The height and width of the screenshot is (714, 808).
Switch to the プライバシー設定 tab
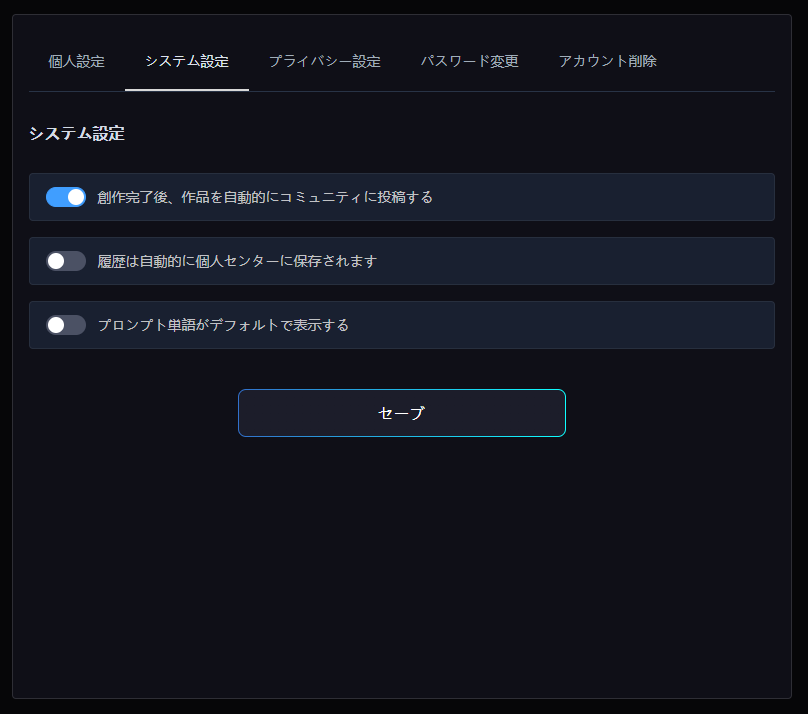(x=324, y=61)
